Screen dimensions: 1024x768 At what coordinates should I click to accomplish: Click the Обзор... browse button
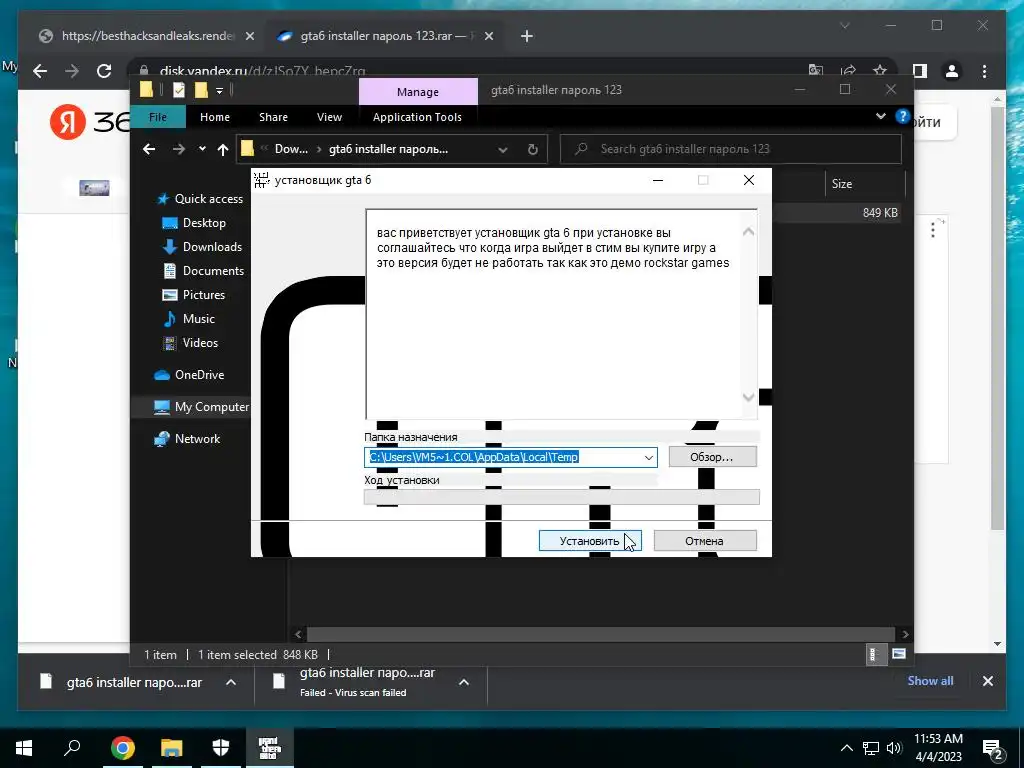pyautogui.click(x=712, y=457)
